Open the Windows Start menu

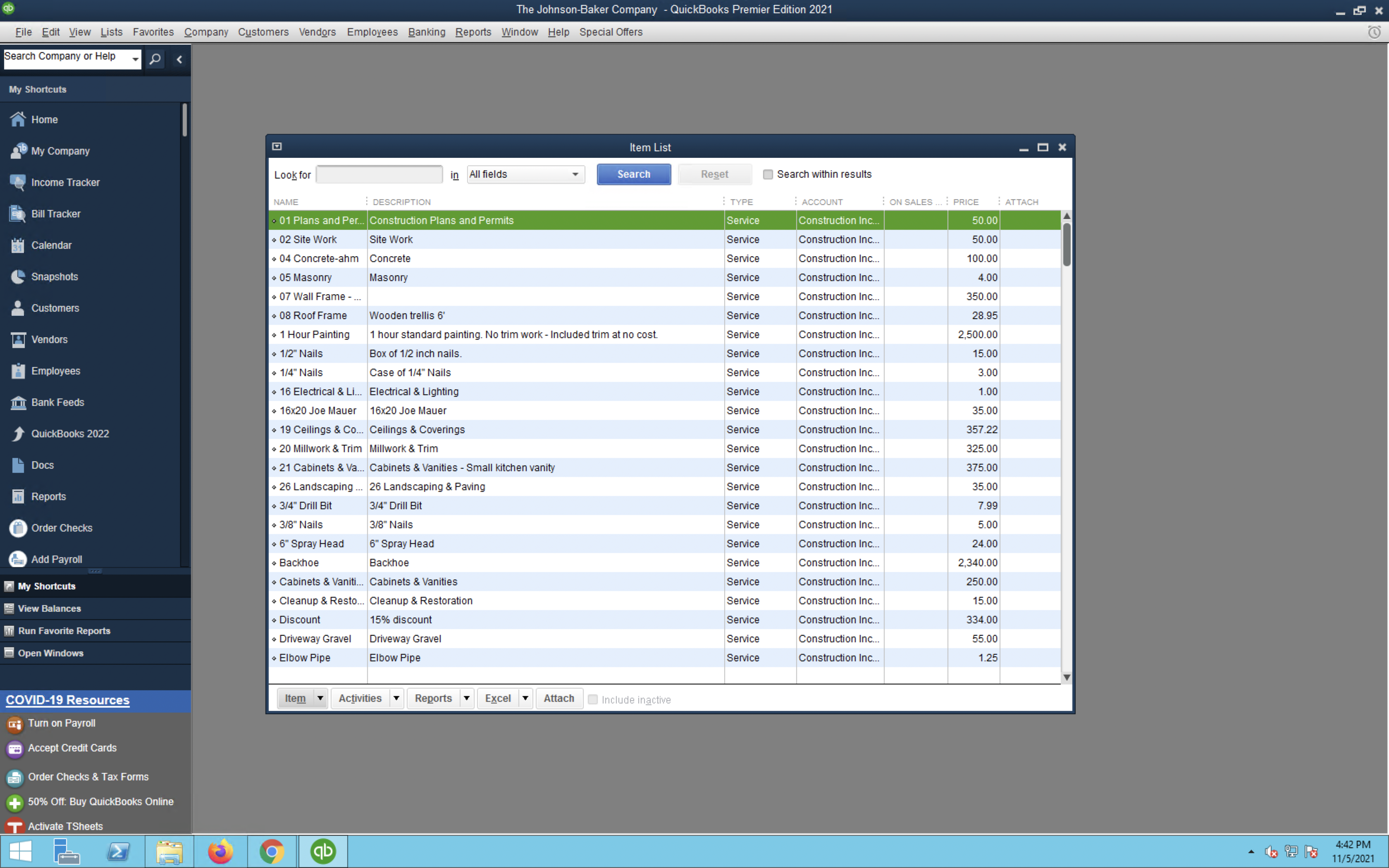pos(21,851)
